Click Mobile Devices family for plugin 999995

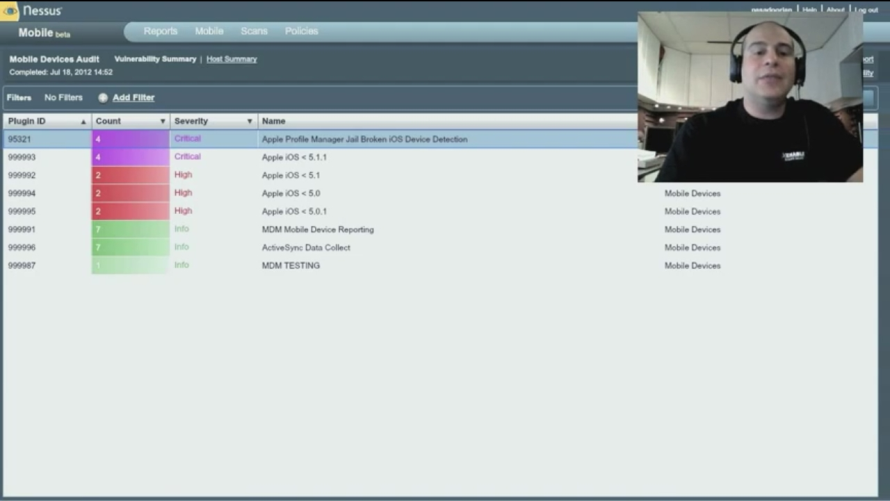pos(692,212)
